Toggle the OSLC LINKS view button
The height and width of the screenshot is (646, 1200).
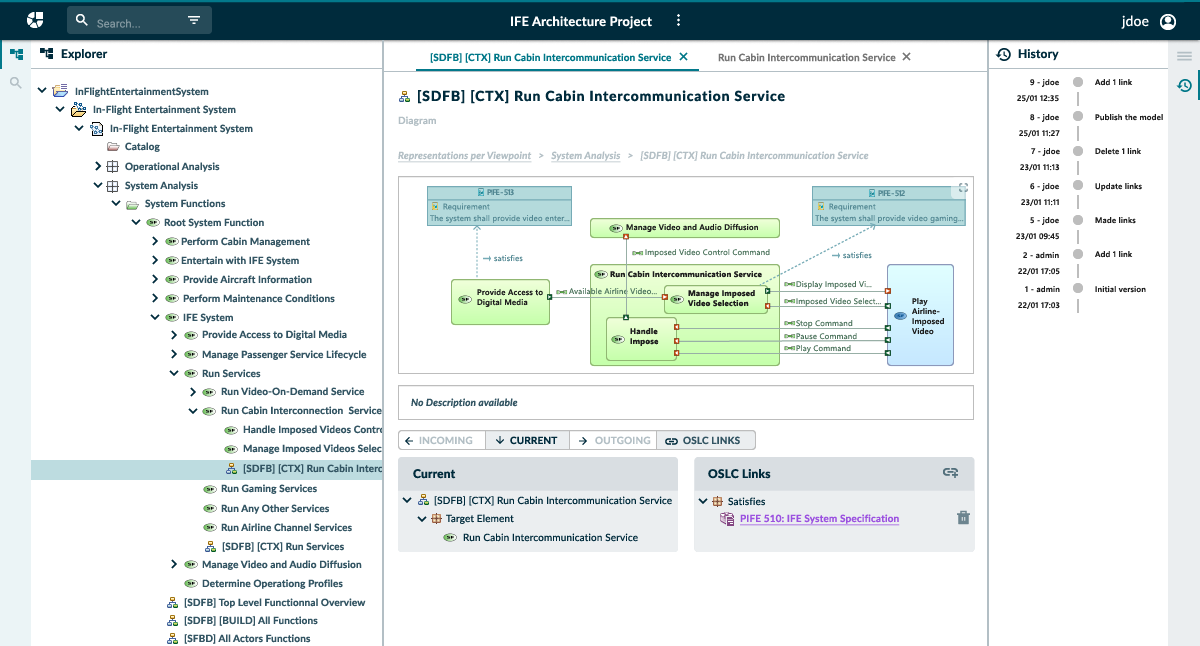[x=705, y=440]
